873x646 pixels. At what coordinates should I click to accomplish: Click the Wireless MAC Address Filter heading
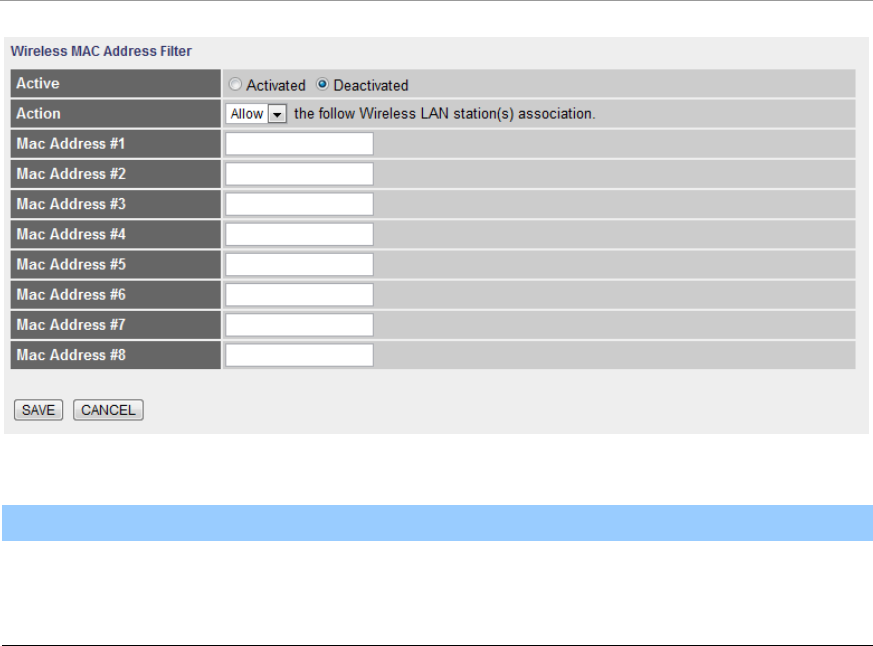coord(101,51)
